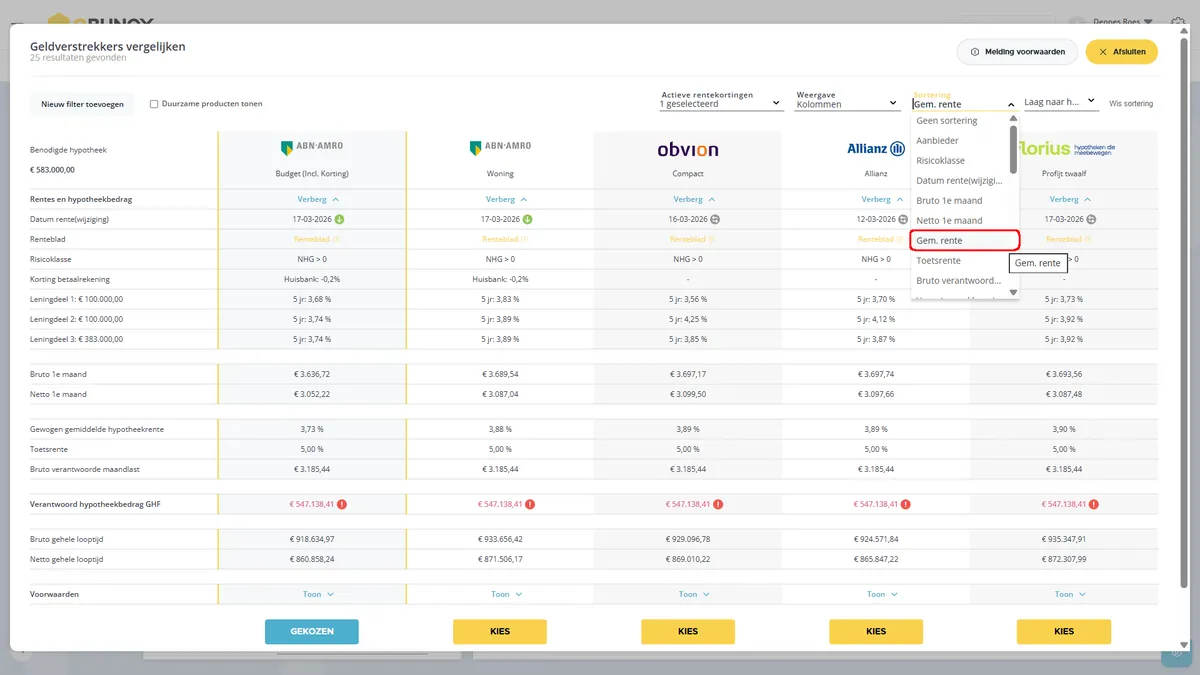Click red warning icon in Profijt twaalf column
Image resolution: width=1200 pixels, height=675 pixels.
tap(1094, 504)
